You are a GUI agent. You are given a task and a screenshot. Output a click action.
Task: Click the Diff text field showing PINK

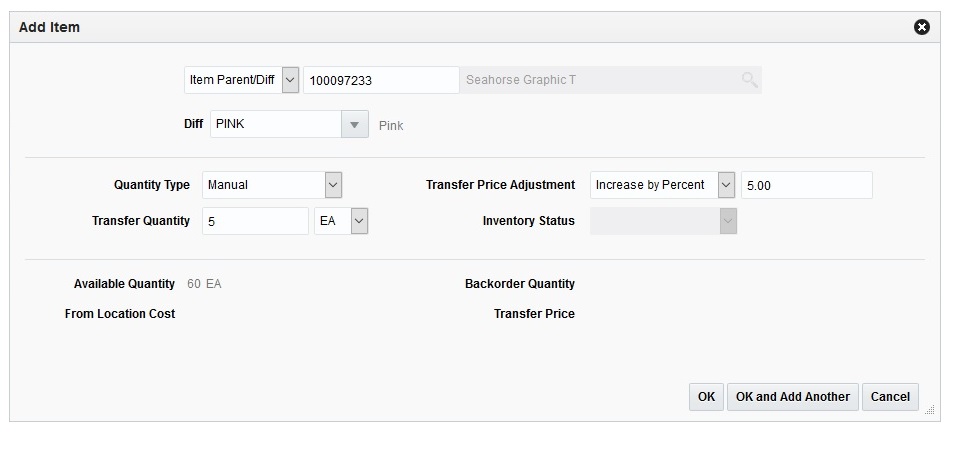point(275,125)
